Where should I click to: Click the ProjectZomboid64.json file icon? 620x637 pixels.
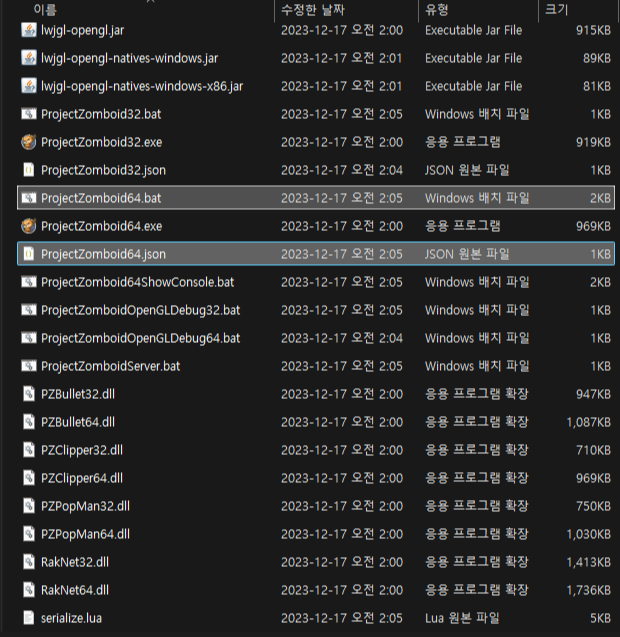click(x=29, y=254)
